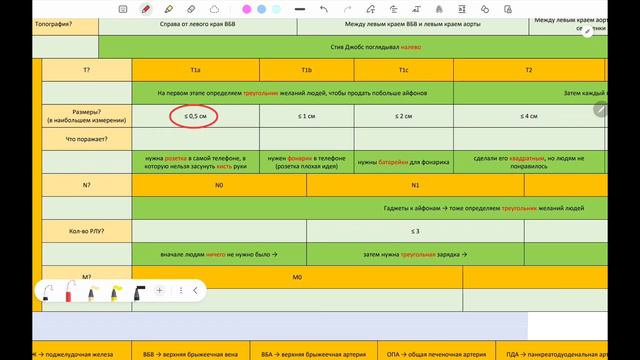Click the 'Что поражает?' label cell
640x360 pixels.
point(87,139)
